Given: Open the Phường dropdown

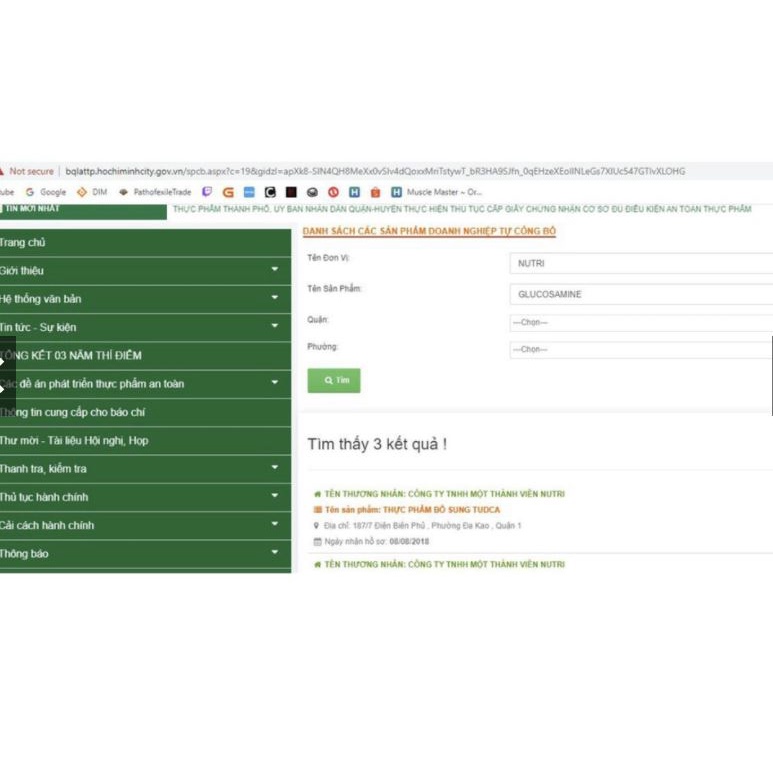Looking at the screenshot, I should (x=640, y=349).
